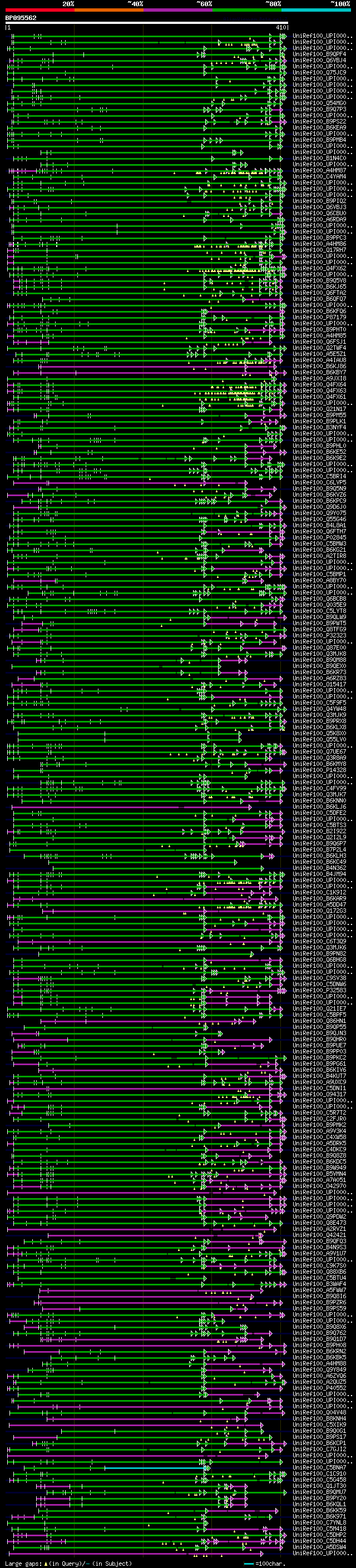Screen dimensions: 356x1568
Task: Select the UniRef100_A5DRK5 label
Action: tap(319, 1143)
